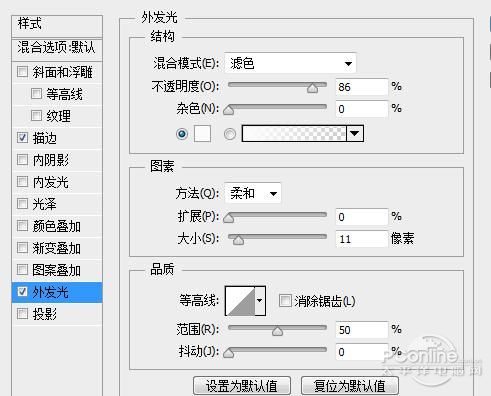The width and height of the screenshot is (491, 396).
Task: Tick the 等高线 sub-option checkbox
Action: pyautogui.click(x=36, y=94)
